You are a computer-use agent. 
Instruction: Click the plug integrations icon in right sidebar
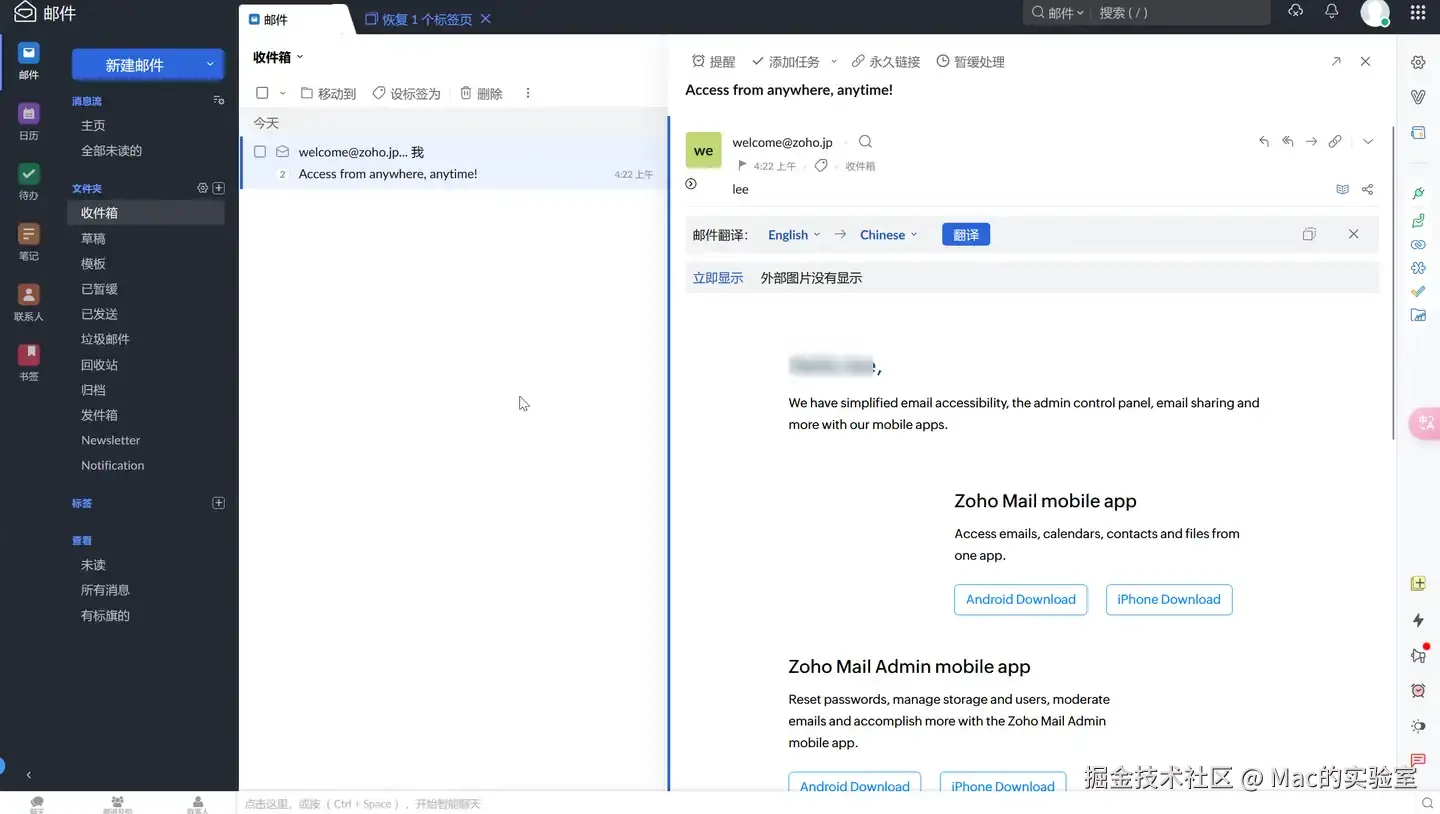click(x=1418, y=192)
